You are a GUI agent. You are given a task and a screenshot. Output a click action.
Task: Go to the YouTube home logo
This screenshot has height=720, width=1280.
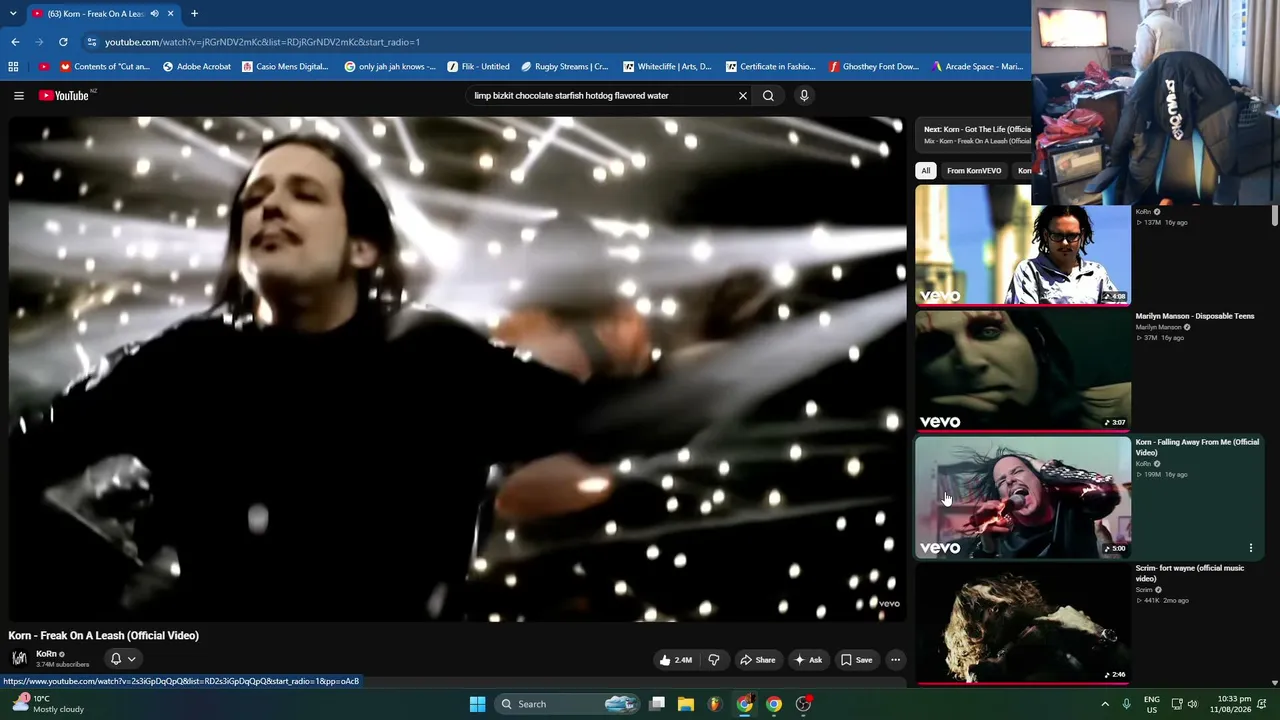point(64,96)
